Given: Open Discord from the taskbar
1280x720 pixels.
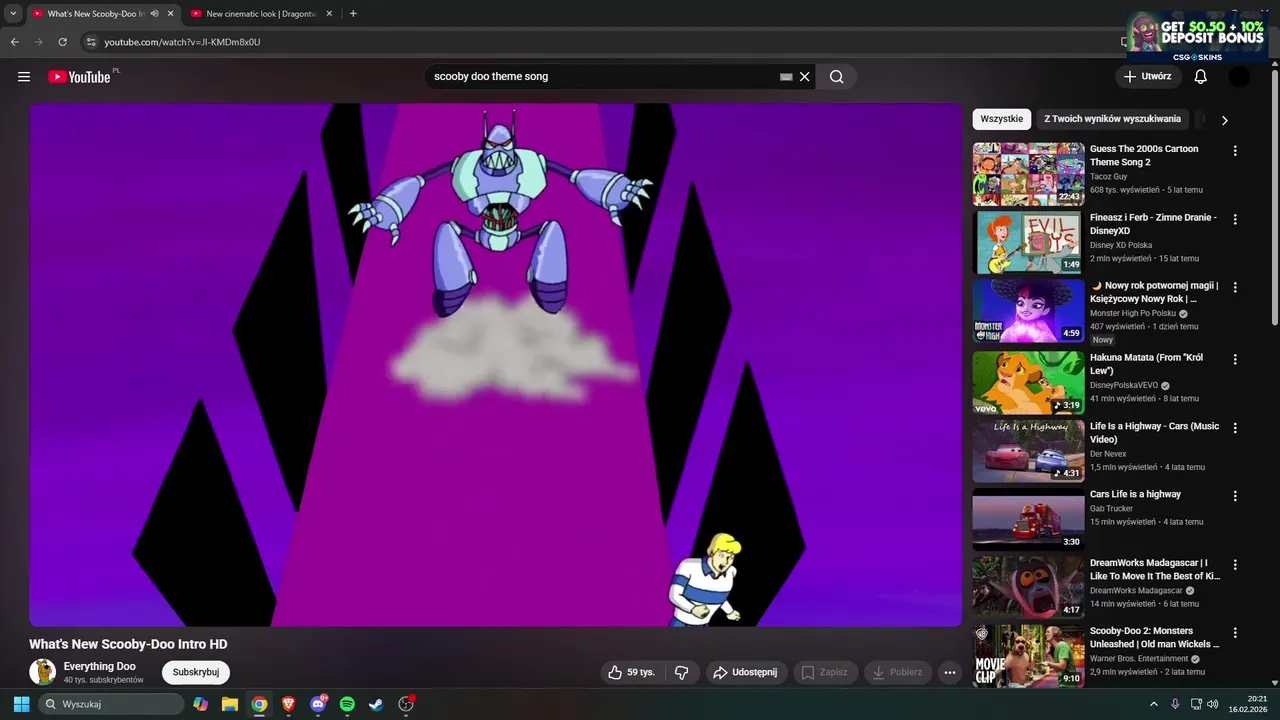Looking at the screenshot, I should (x=318, y=704).
